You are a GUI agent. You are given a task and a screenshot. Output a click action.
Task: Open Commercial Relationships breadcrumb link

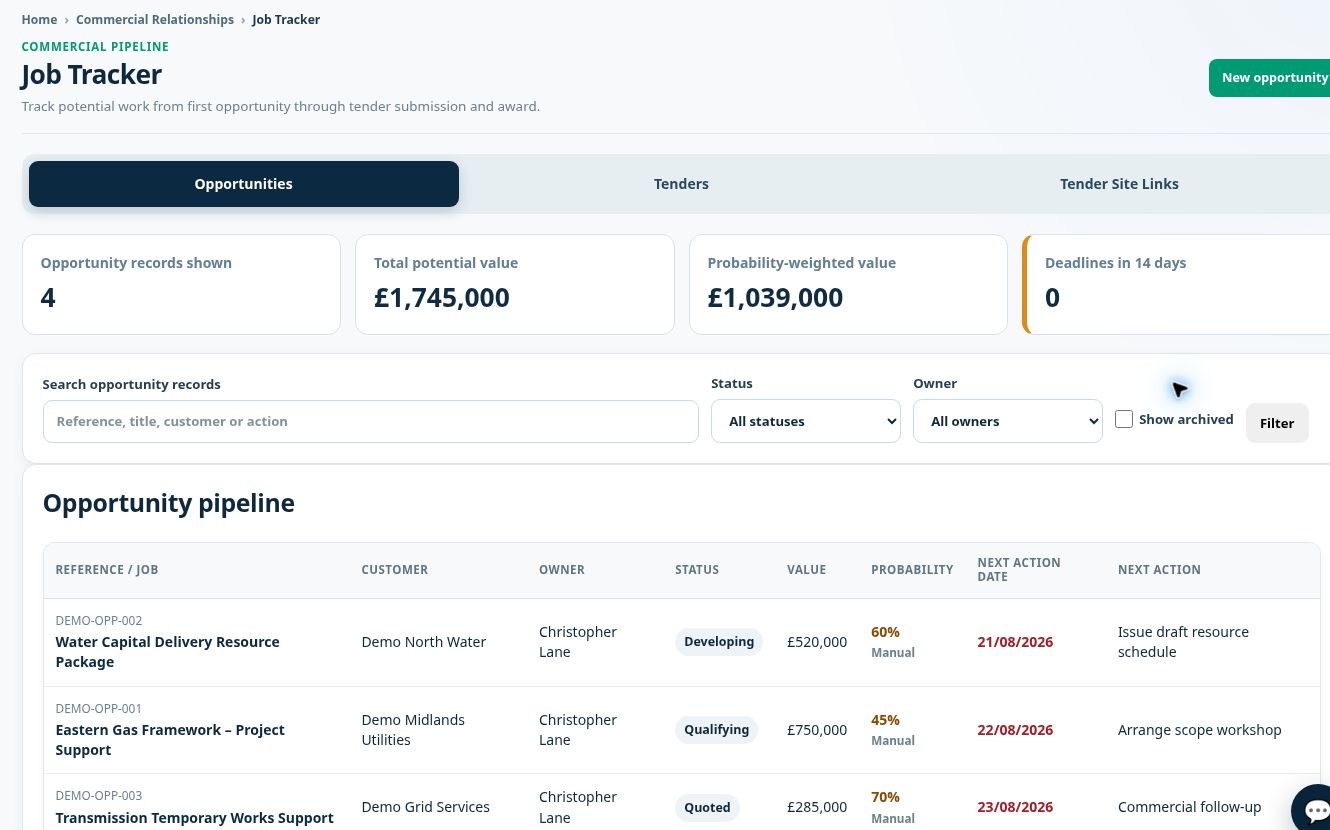pos(155,19)
